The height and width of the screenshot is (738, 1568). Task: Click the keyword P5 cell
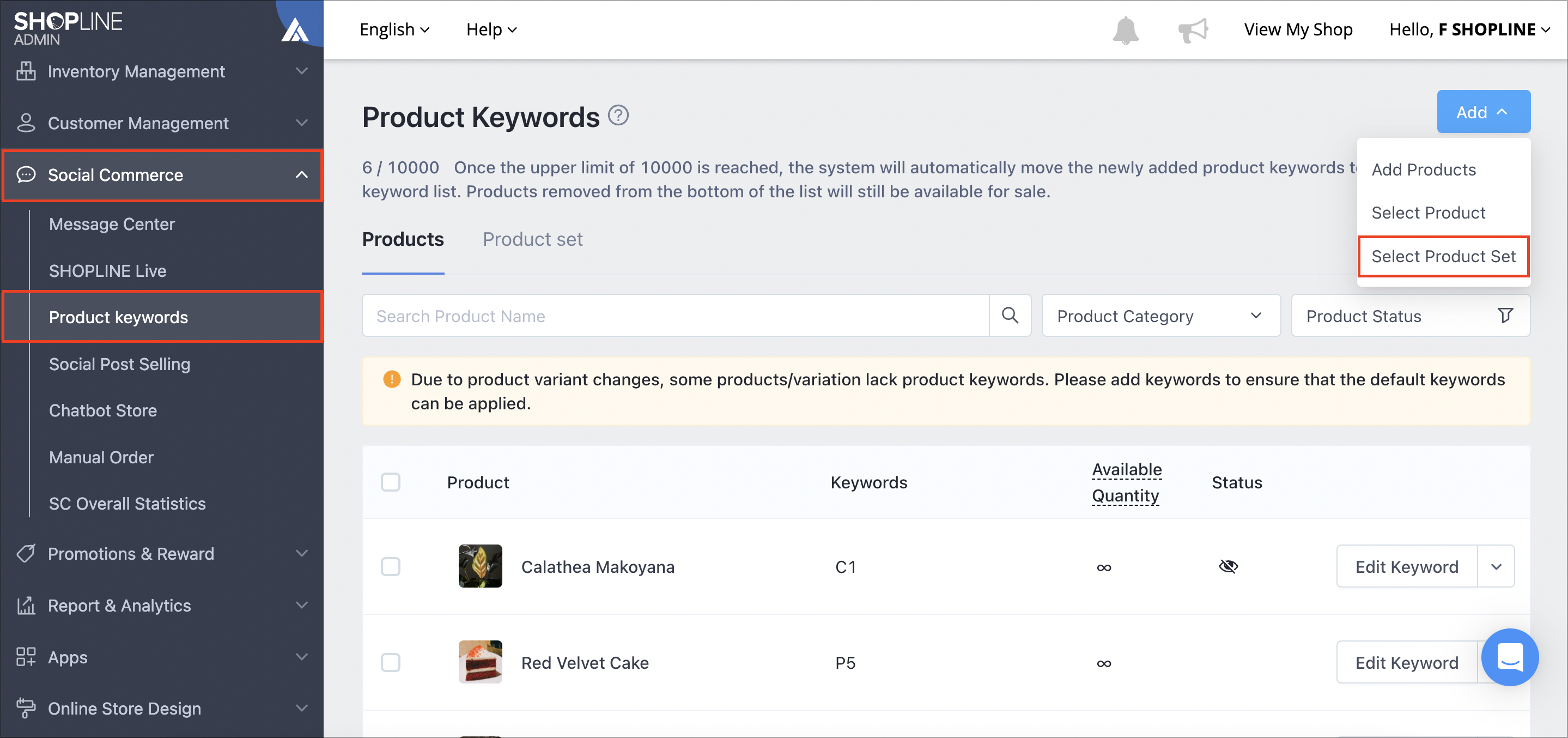(846, 662)
